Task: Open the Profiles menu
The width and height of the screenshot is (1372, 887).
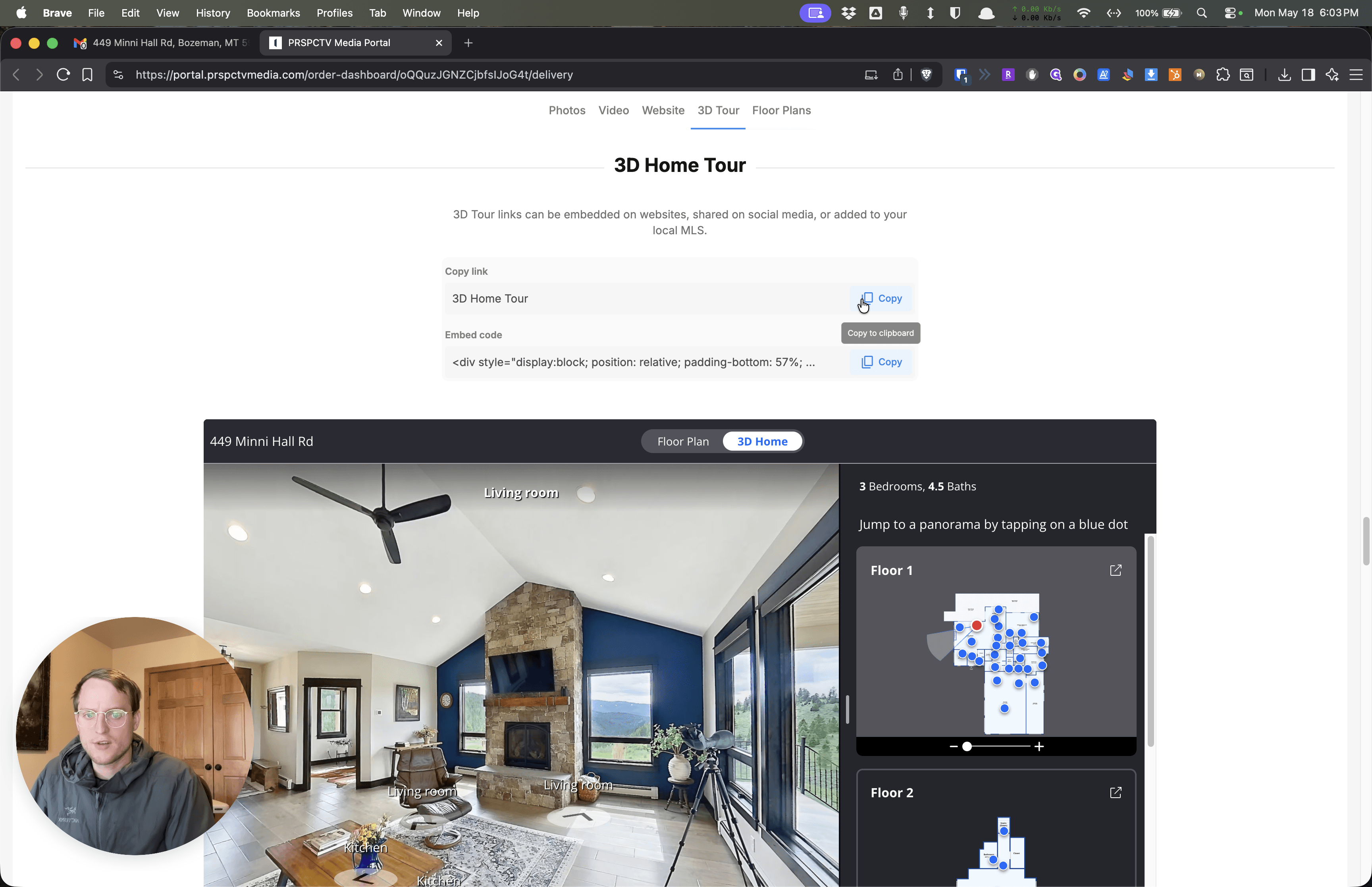Action: click(335, 13)
